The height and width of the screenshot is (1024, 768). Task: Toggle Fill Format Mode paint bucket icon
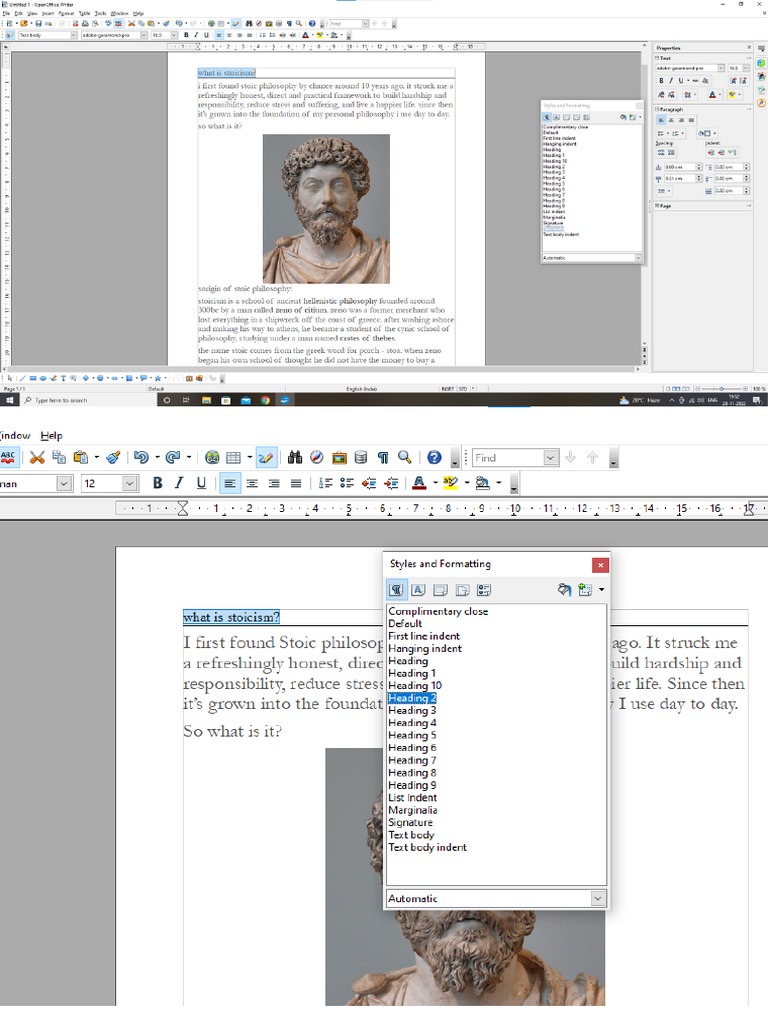pyautogui.click(x=564, y=590)
